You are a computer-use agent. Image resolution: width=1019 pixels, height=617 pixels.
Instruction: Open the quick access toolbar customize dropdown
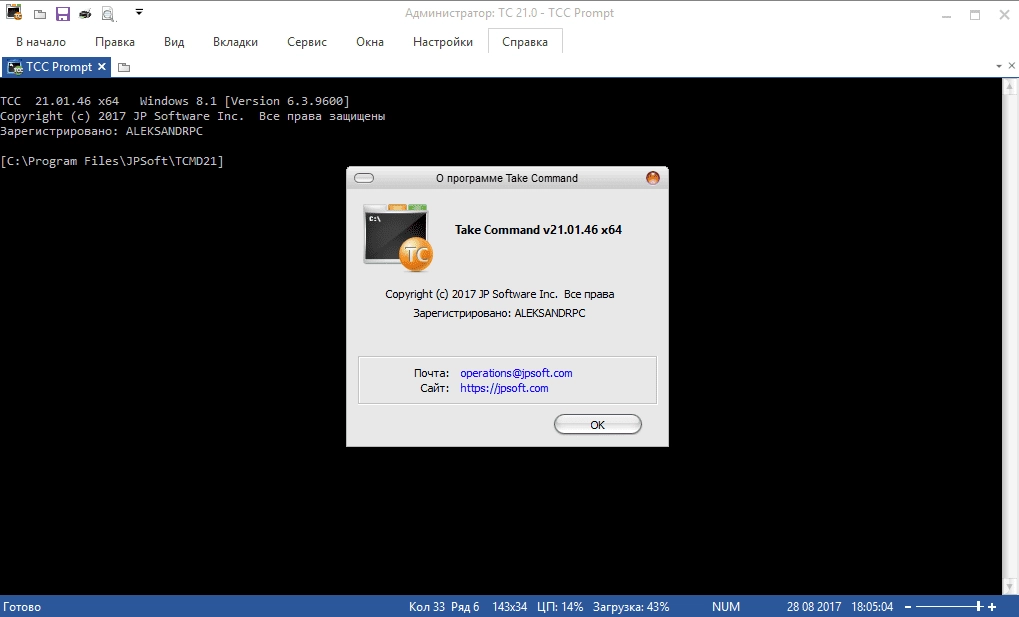point(139,12)
